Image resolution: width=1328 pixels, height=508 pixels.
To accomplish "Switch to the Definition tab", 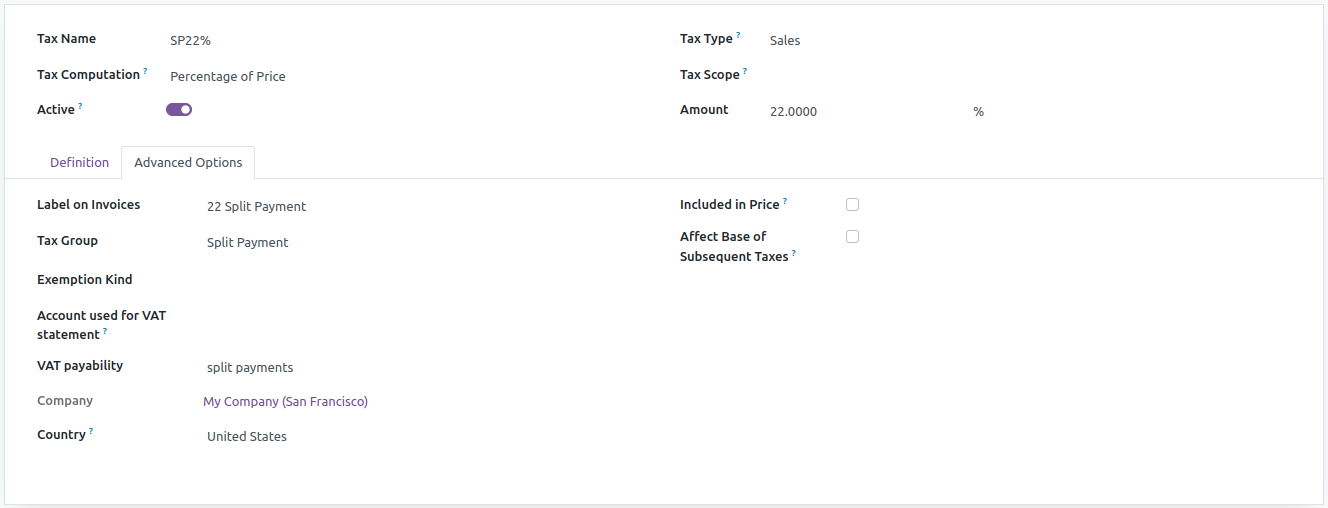I will point(79,163).
